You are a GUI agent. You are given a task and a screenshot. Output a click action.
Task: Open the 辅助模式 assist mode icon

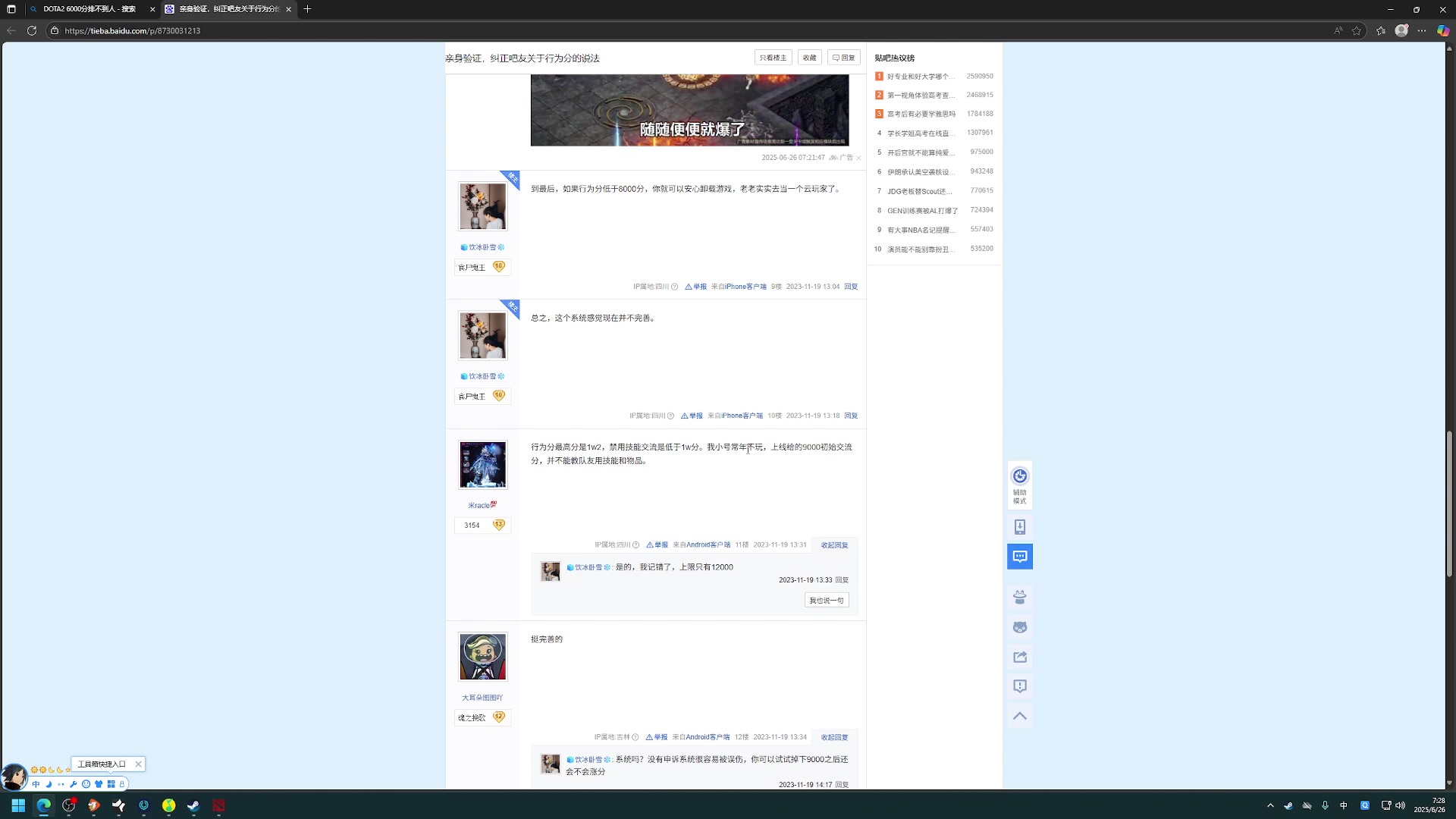(x=1020, y=484)
